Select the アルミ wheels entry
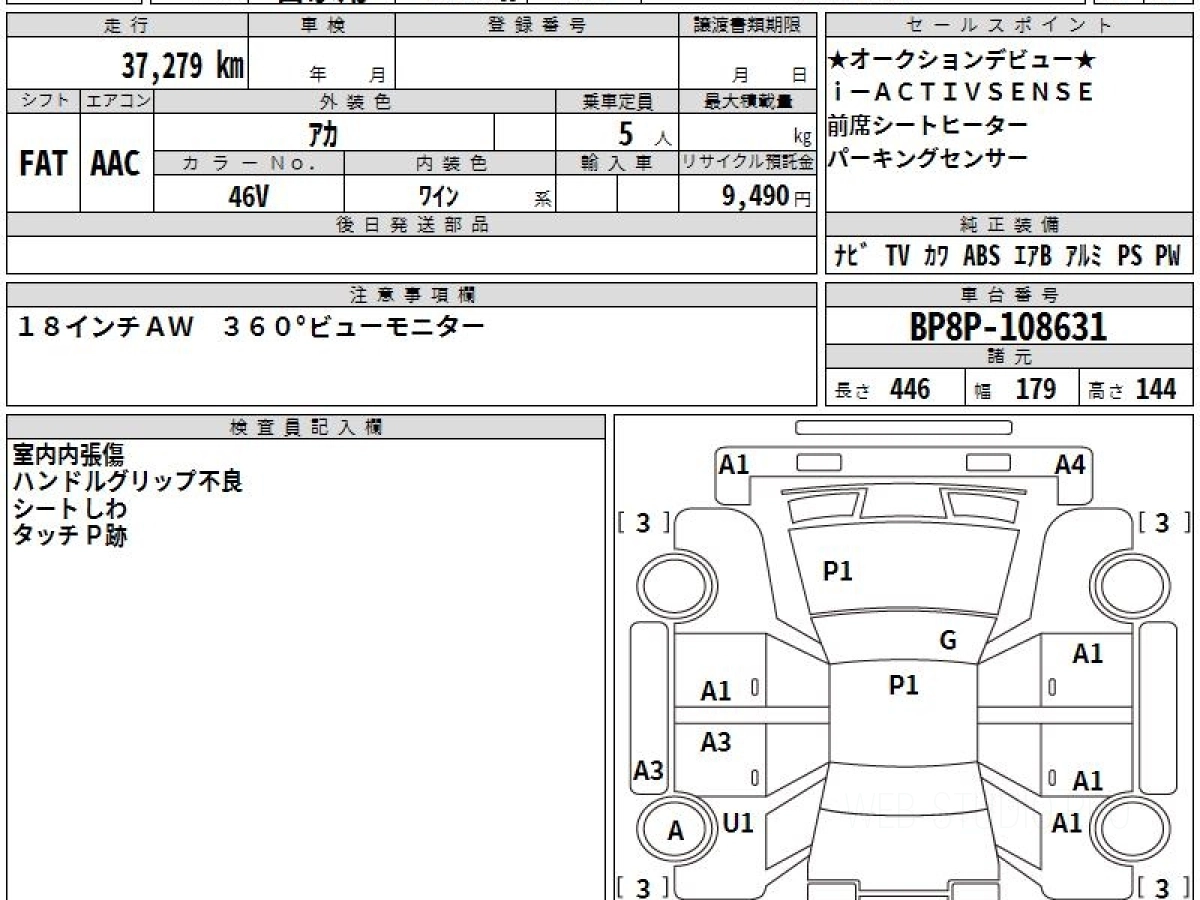The height and width of the screenshot is (900, 1200). click(1084, 256)
